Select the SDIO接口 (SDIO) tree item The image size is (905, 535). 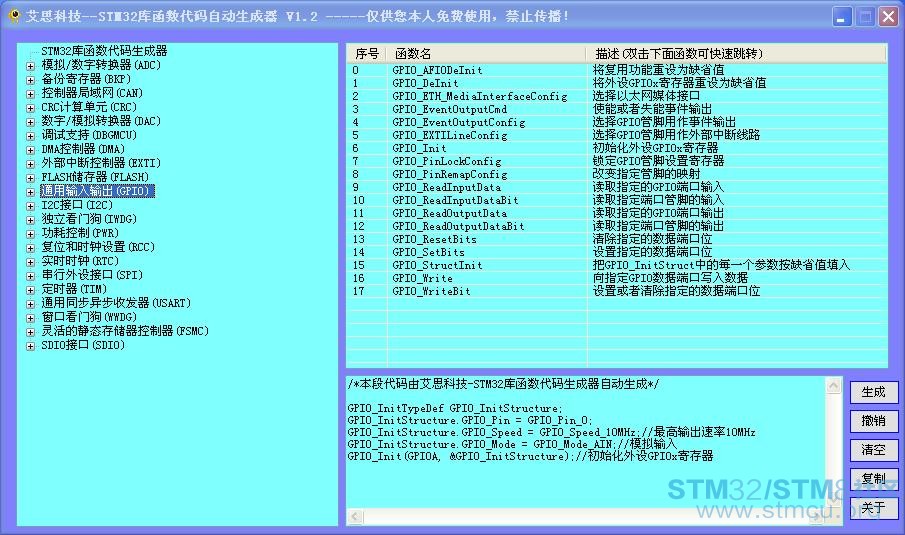pos(83,345)
